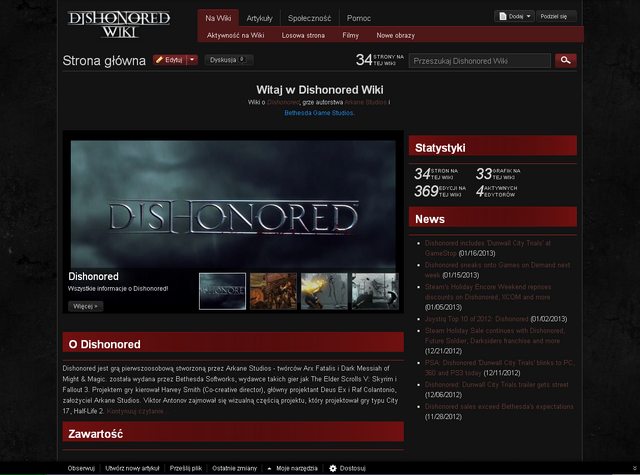Open the Dodaj dropdown
Screen dimensions: 640x475
[x=514, y=16]
